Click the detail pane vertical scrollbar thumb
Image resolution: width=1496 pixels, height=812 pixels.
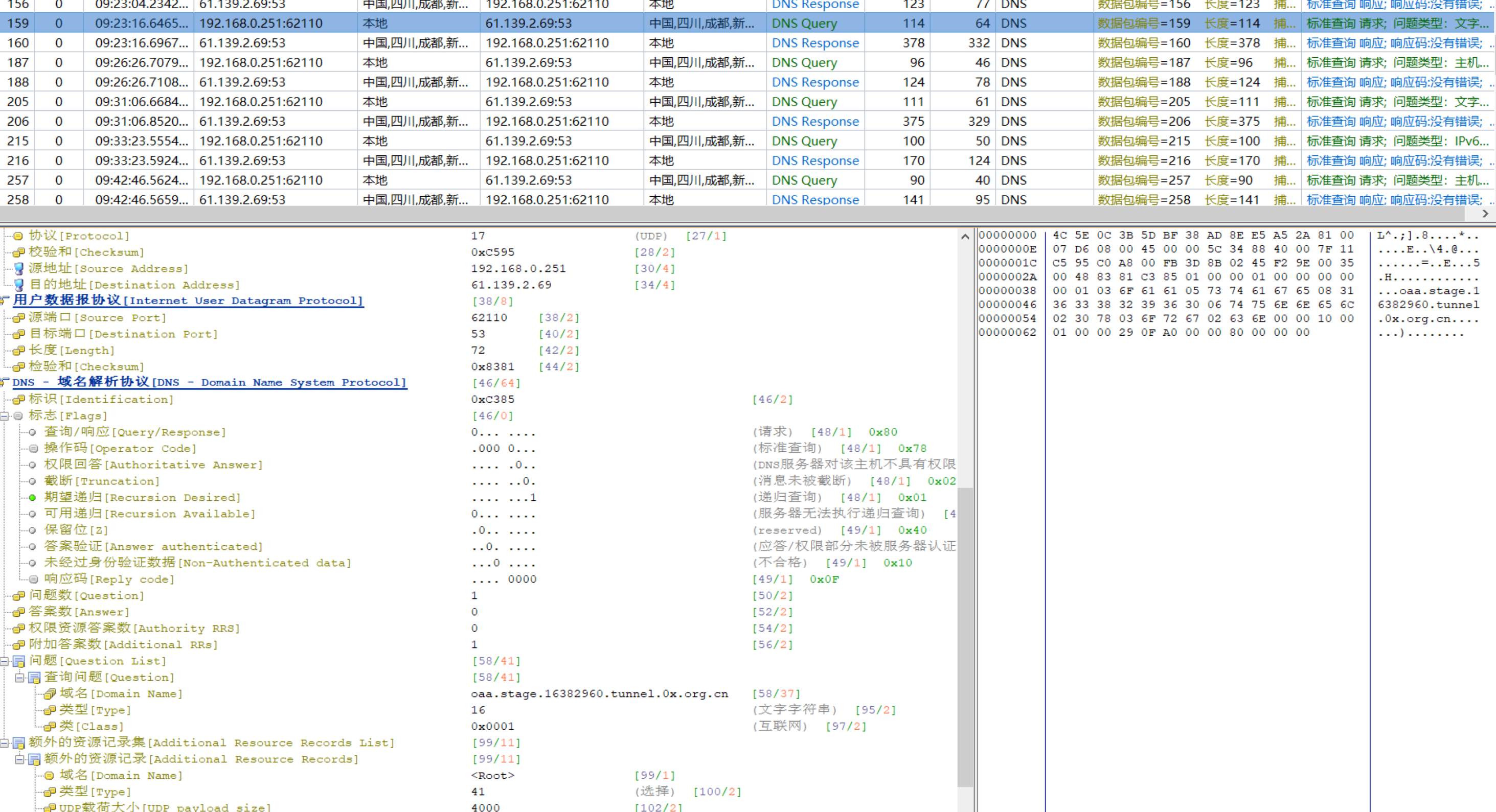pyautogui.click(x=965, y=637)
